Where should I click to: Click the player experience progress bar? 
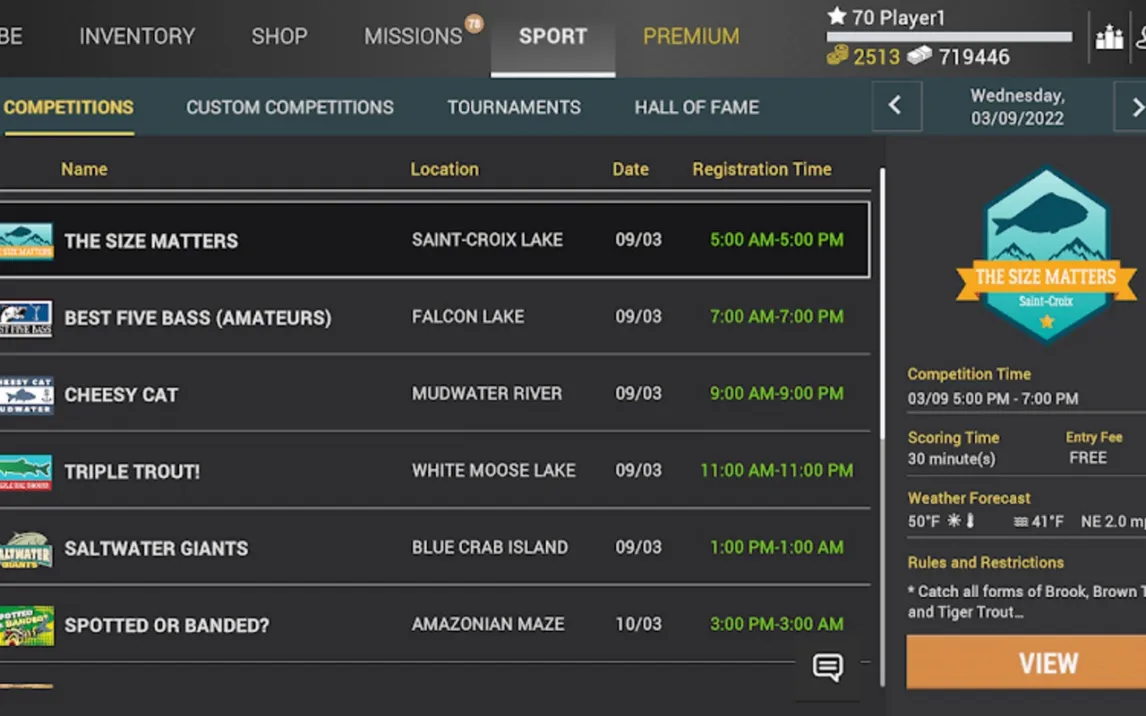coord(948,37)
